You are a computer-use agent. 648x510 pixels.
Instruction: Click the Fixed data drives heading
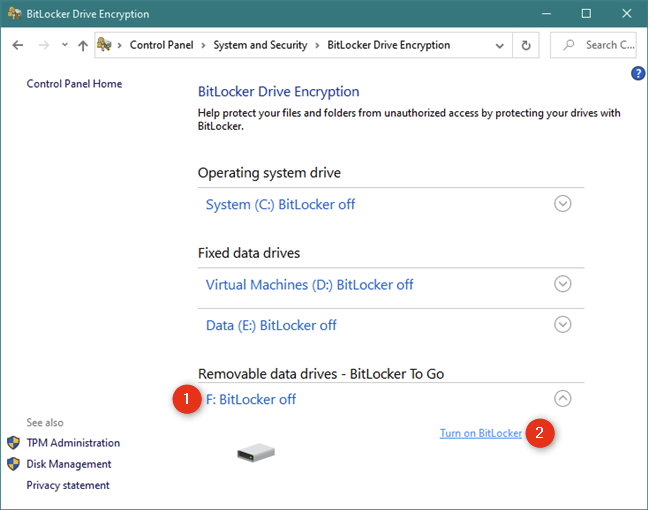click(x=249, y=253)
